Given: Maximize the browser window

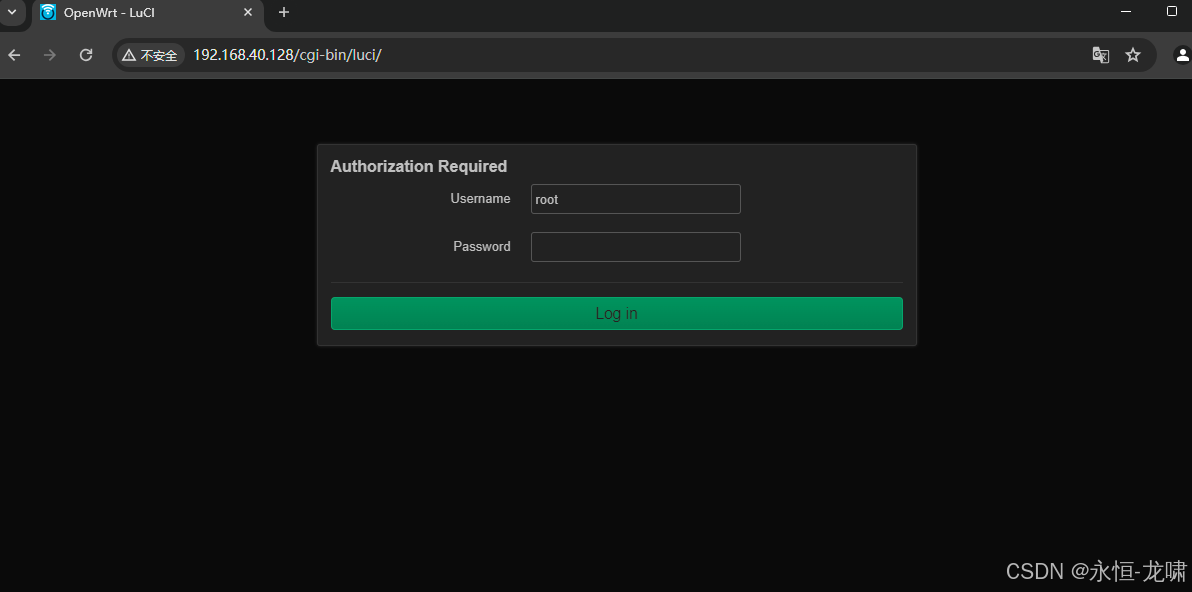Looking at the screenshot, I should coord(1171,11).
